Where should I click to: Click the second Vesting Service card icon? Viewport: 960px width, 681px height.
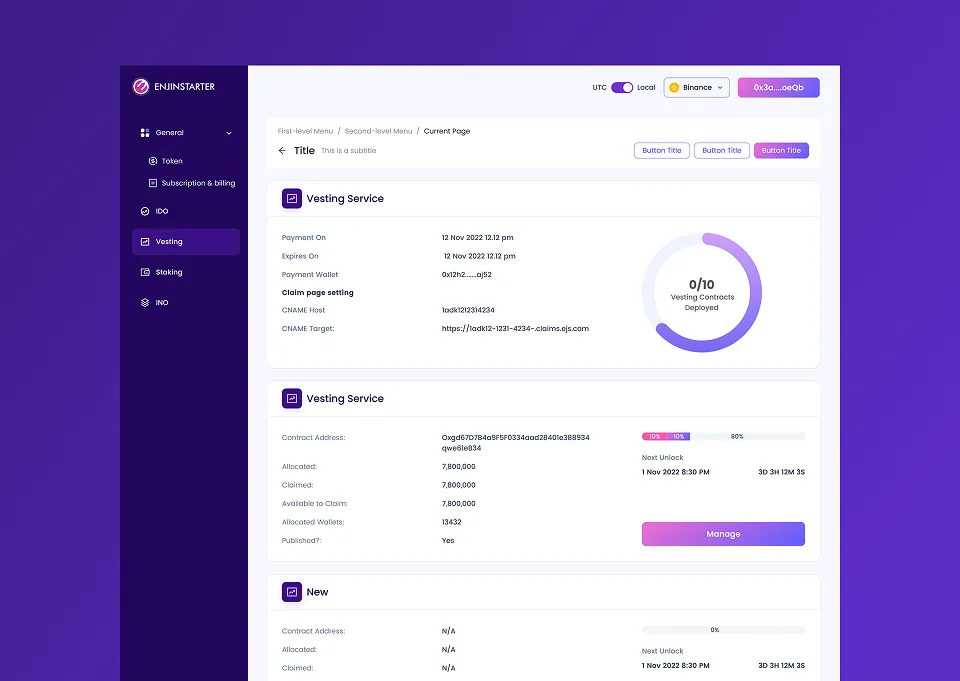tap(292, 399)
